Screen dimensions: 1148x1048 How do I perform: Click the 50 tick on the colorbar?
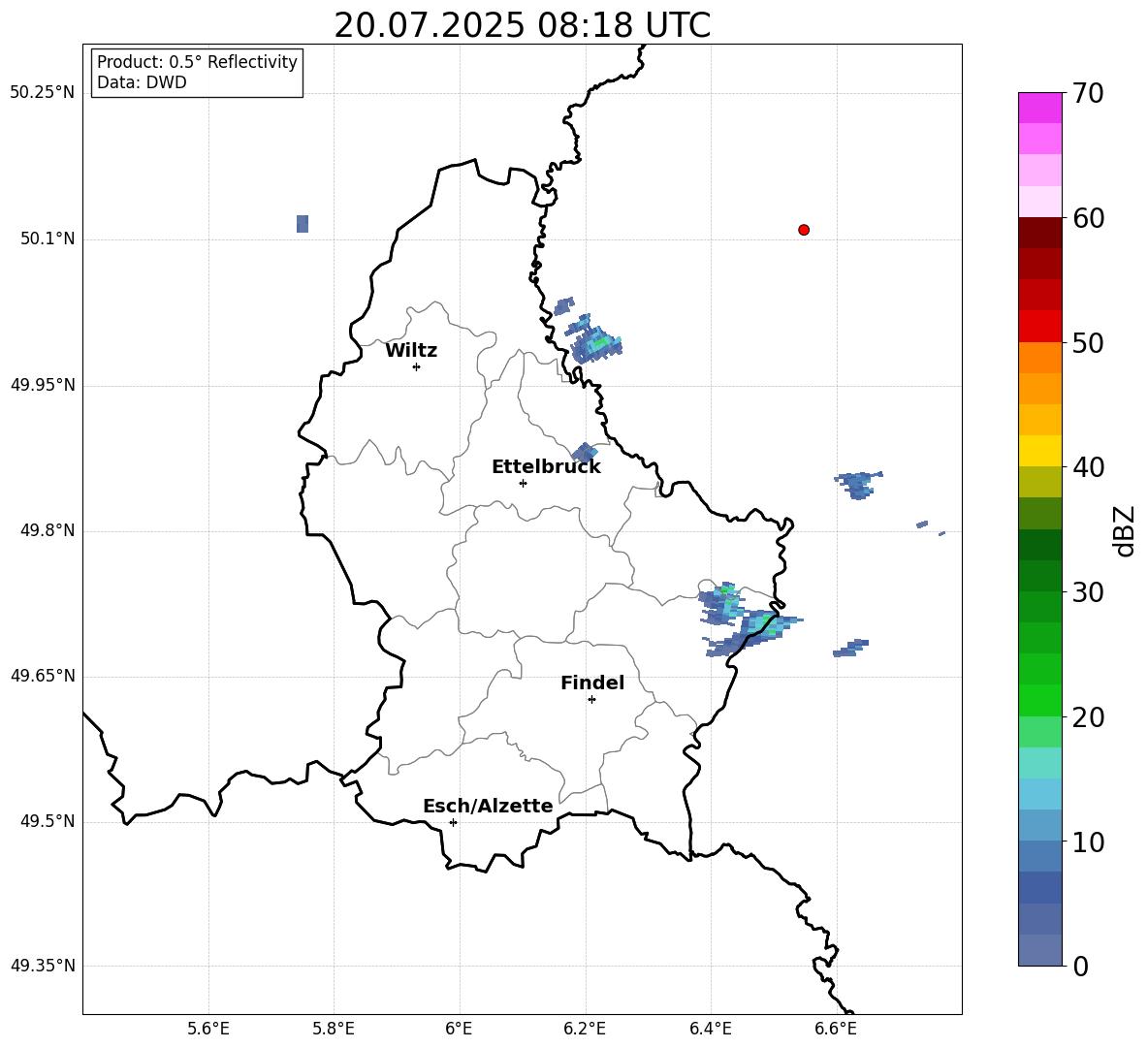[1087, 342]
